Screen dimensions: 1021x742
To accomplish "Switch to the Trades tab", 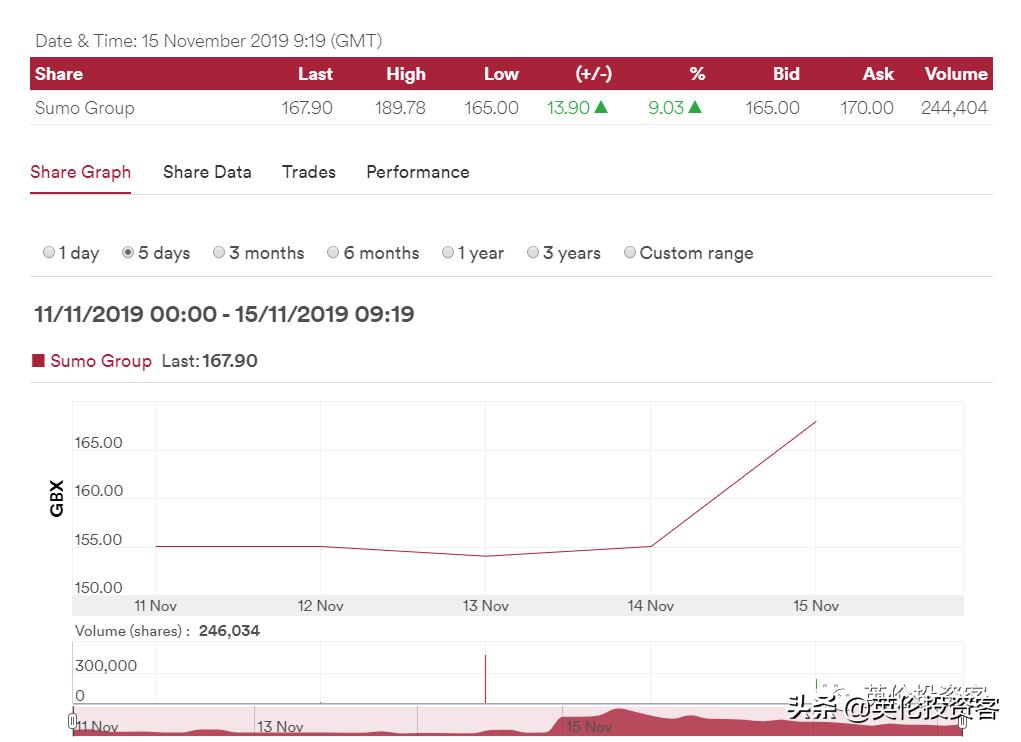I will [x=309, y=172].
